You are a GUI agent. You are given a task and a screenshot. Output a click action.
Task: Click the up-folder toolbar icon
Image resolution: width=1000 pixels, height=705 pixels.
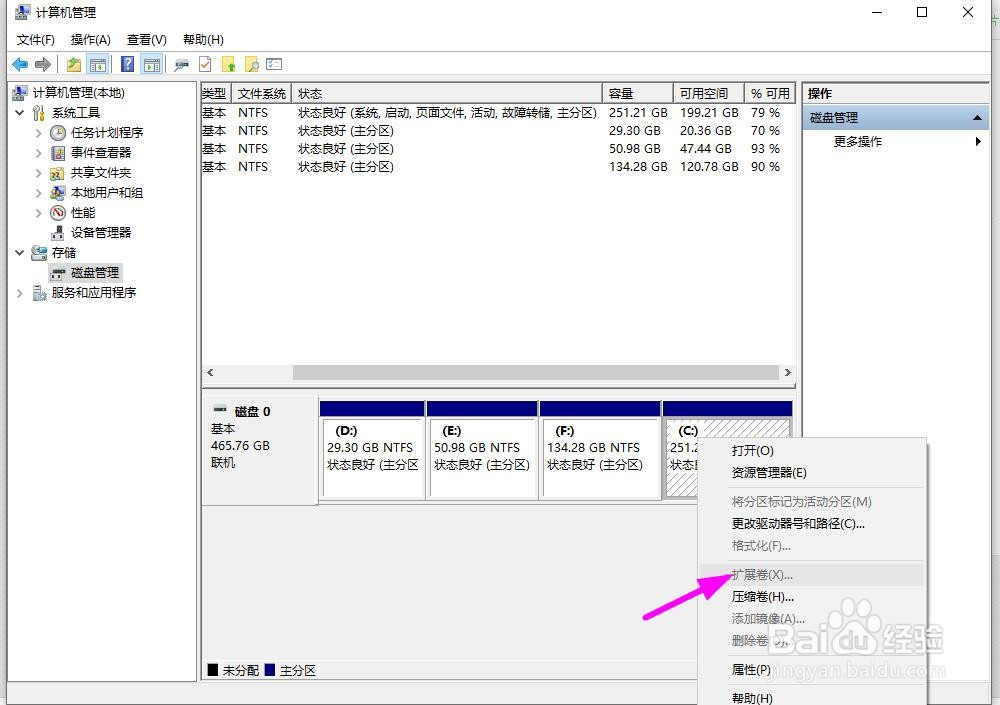(x=73, y=63)
